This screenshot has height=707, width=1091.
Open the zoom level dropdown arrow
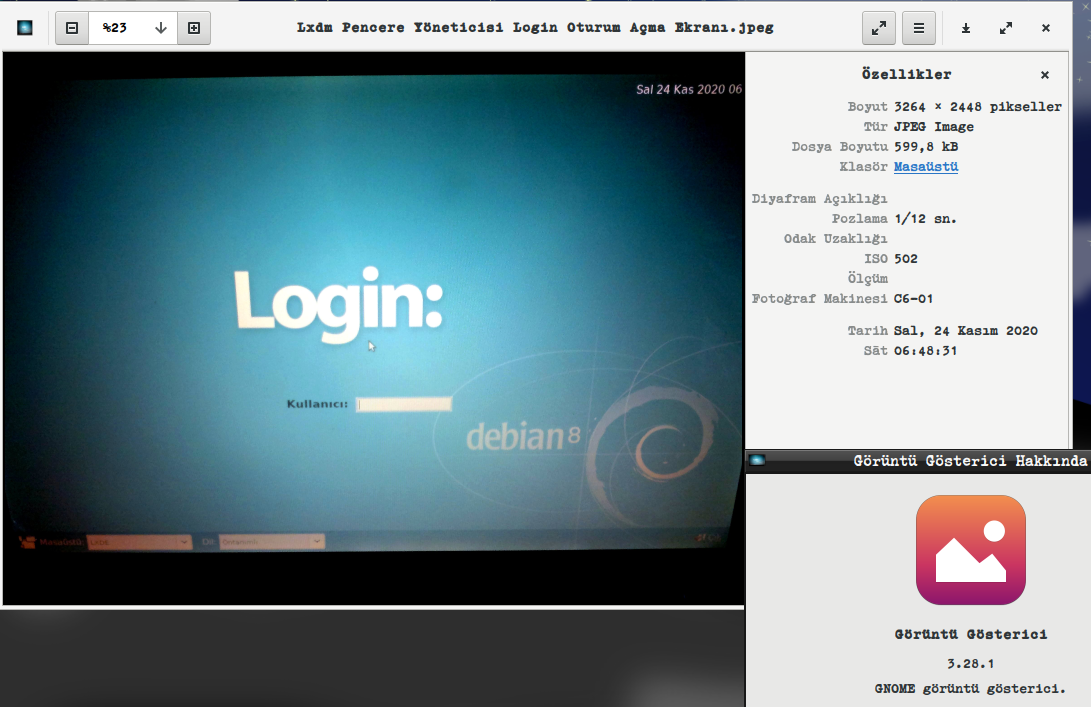[x=161, y=28]
